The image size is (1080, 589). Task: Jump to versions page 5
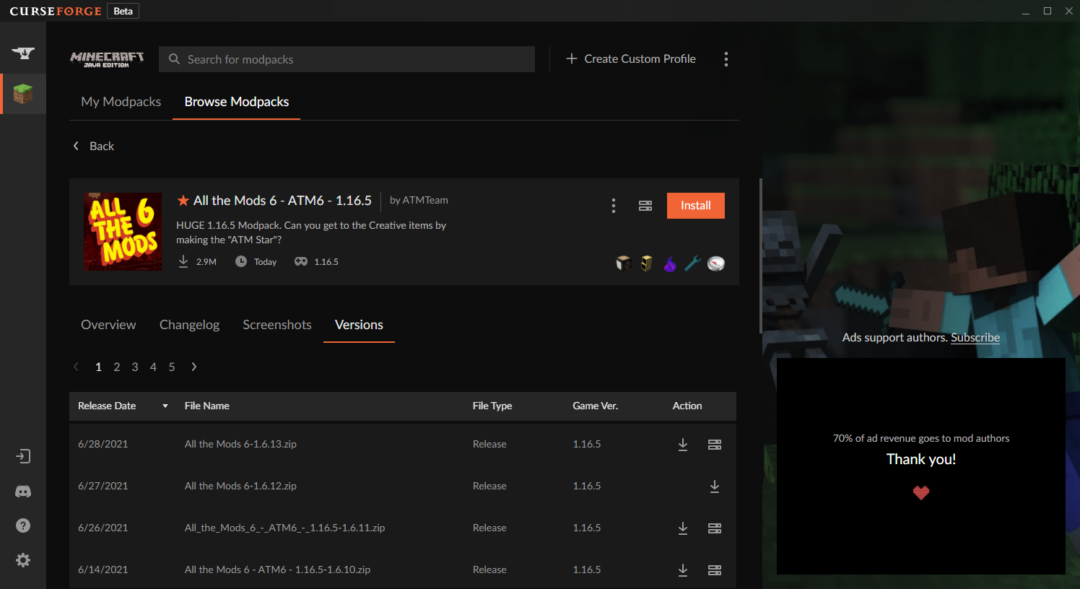click(172, 367)
